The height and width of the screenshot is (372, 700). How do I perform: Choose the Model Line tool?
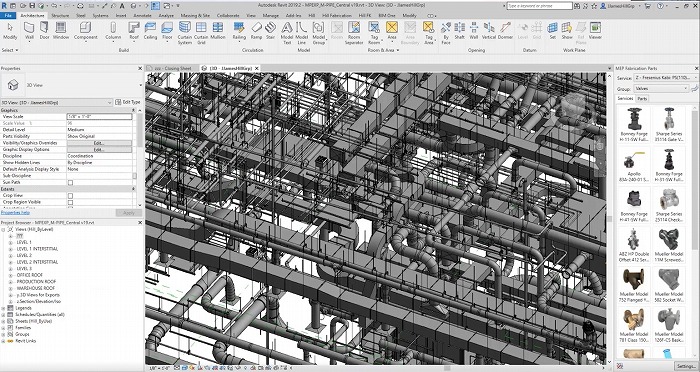click(x=302, y=33)
